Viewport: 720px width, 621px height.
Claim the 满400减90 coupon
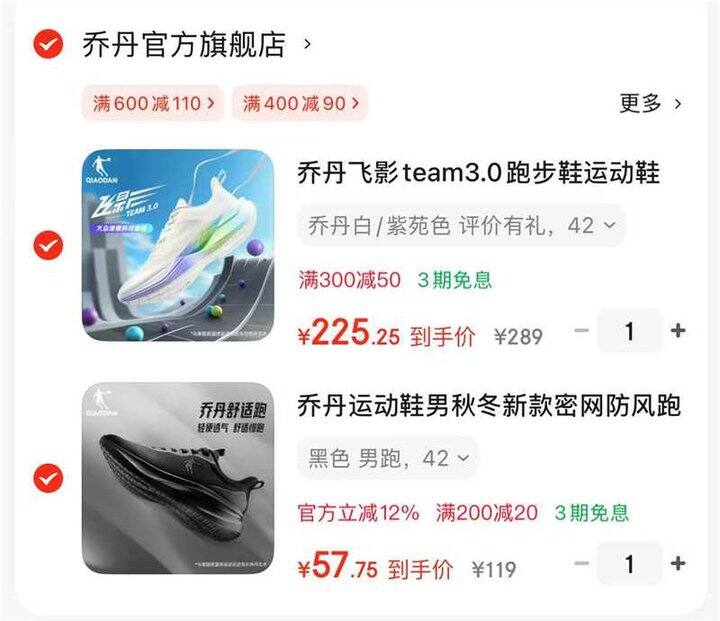click(x=300, y=103)
